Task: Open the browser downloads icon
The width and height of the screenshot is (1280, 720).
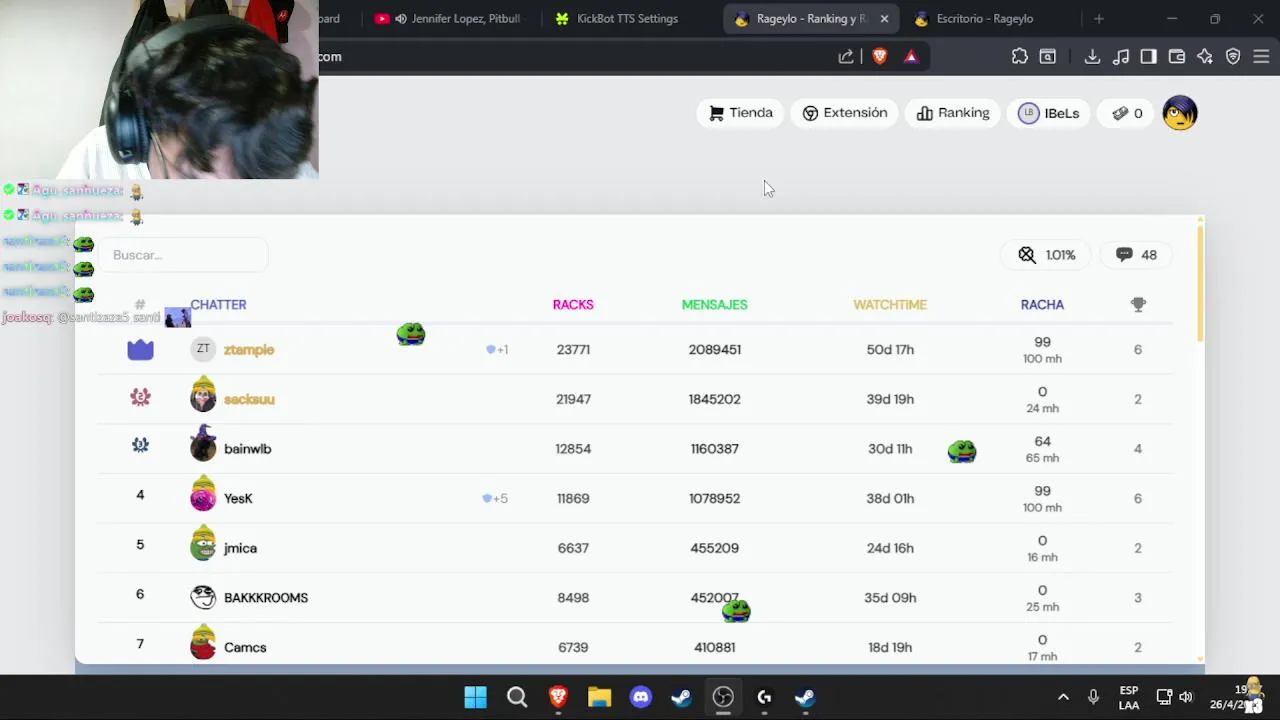Action: coord(1092,57)
